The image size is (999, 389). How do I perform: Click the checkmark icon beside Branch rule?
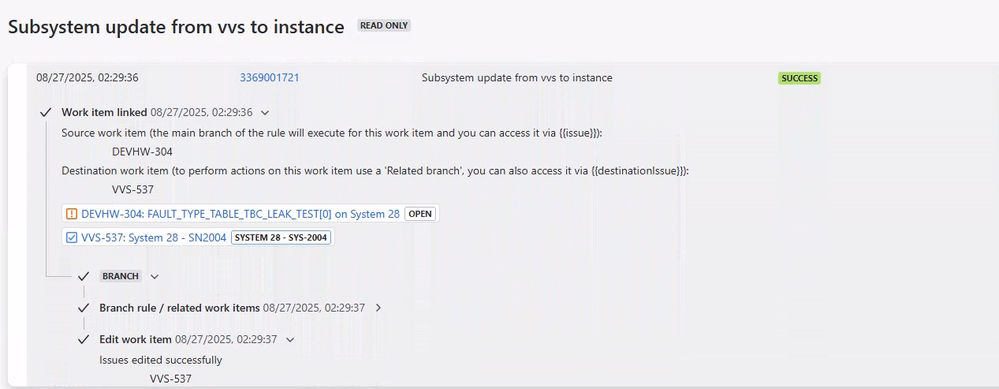click(83, 308)
